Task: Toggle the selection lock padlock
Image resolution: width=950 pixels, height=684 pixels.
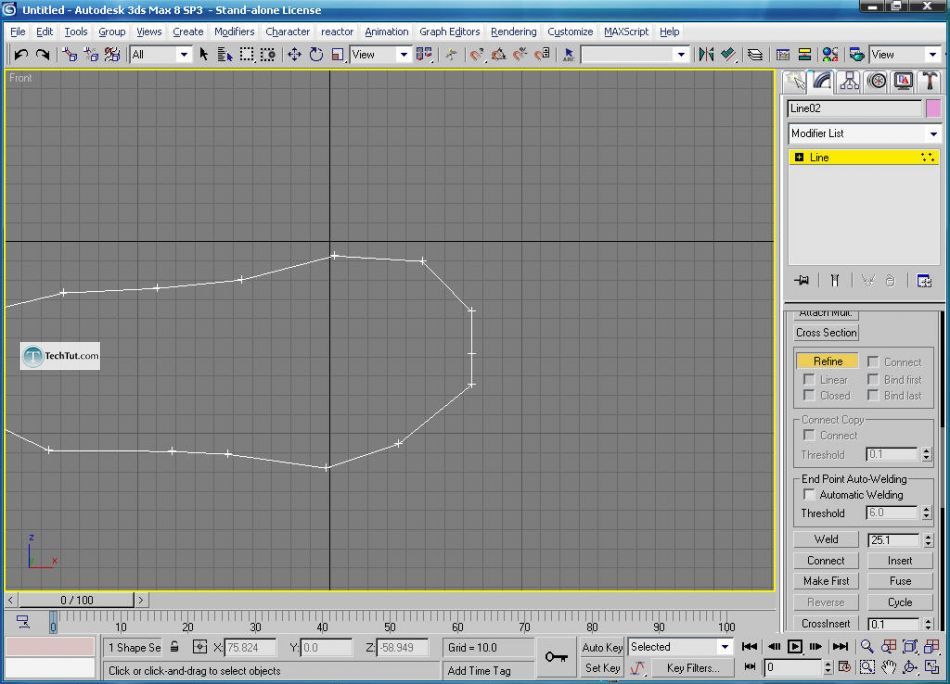Action: (x=175, y=647)
